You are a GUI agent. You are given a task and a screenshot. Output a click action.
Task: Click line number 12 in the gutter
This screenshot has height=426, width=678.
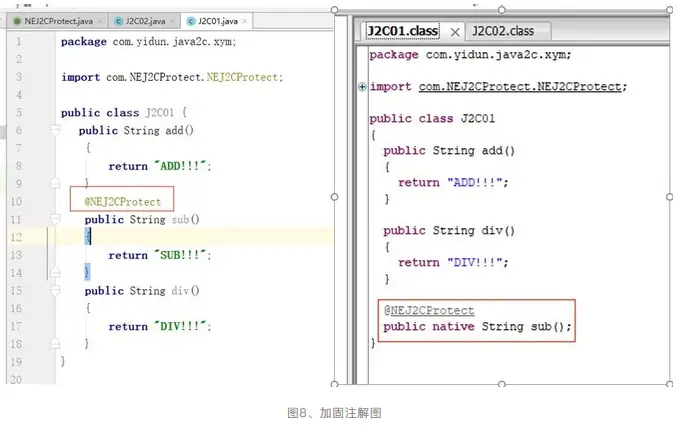pos(16,237)
